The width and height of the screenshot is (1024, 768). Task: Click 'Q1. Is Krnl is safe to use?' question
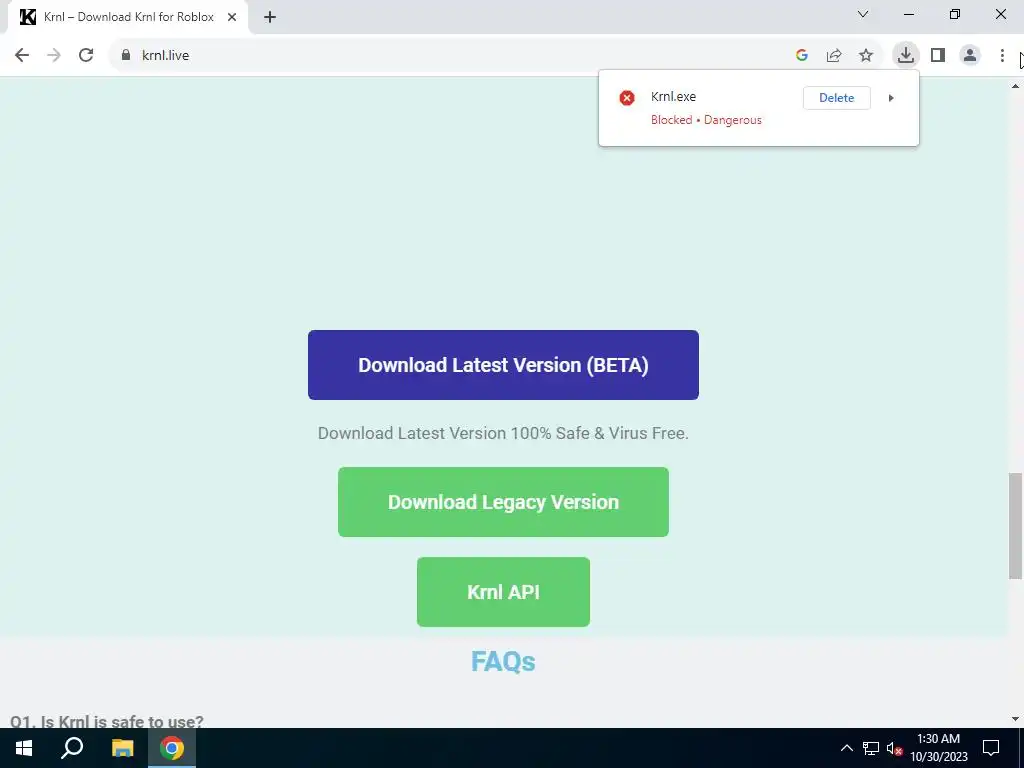point(107,722)
